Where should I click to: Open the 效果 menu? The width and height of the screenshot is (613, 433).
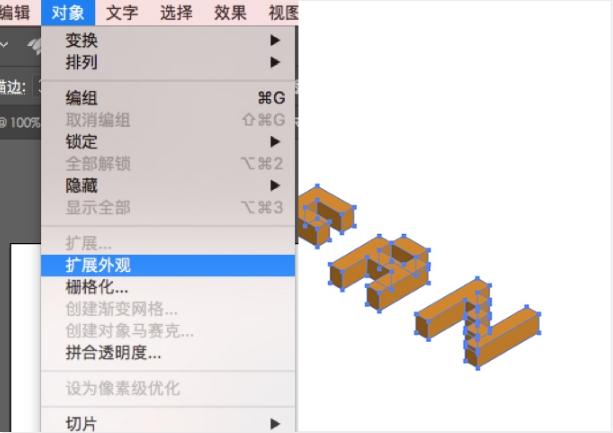(x=230, y=13)
